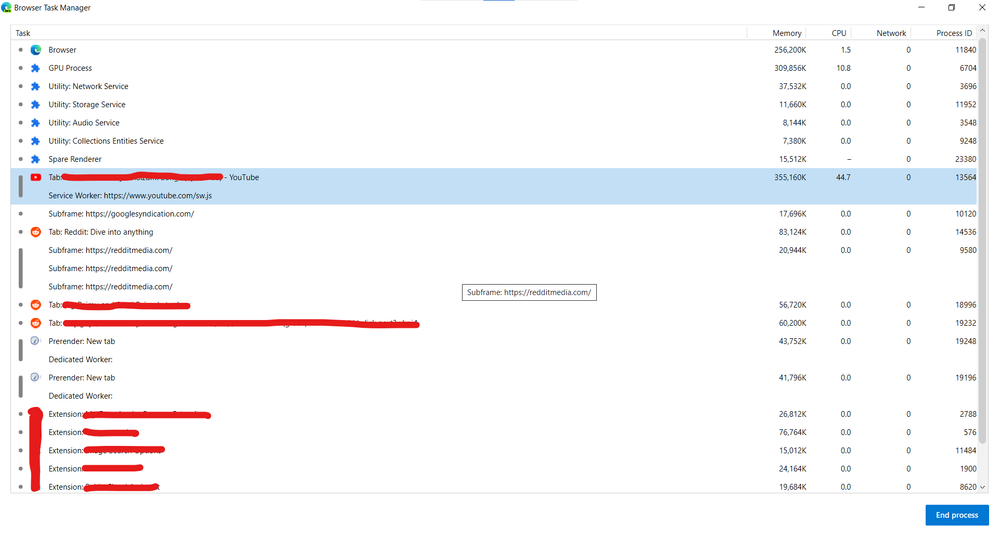Click the YouTube tab icon
The height and width of the screenshot is (536, 999).
[36, 177]
